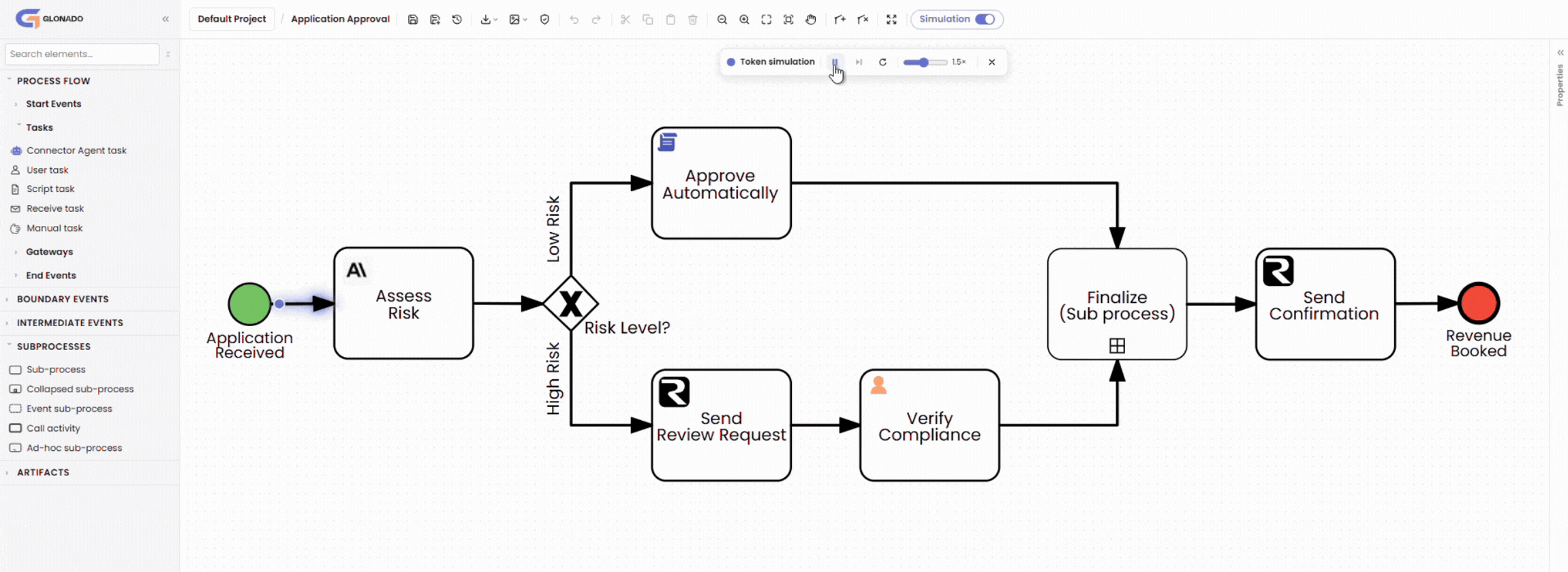
Task: Click the Cut scissors icon
Action: [x=626, y=20]
